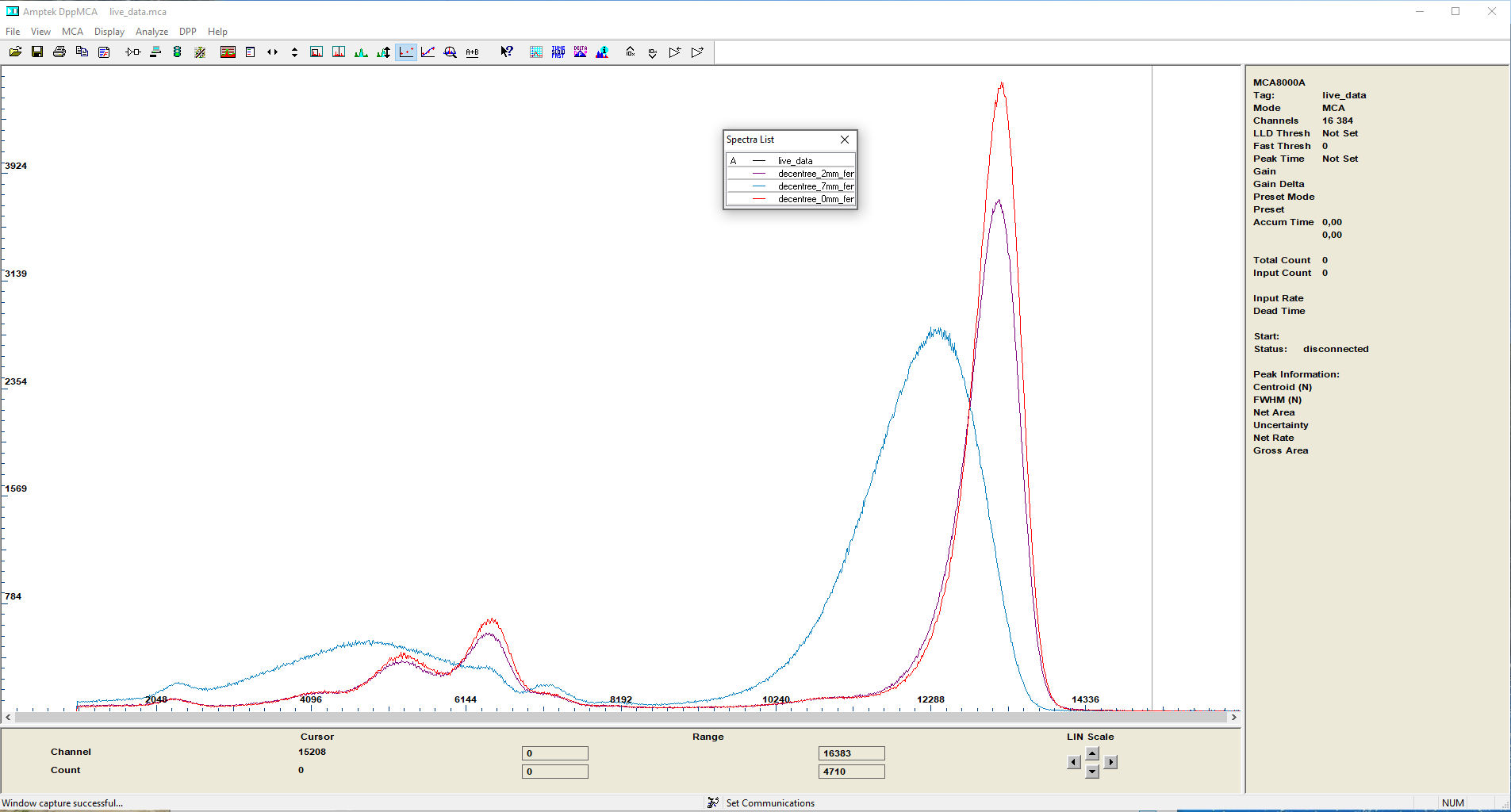The width and height of the screenshot is (1511, 812).
Task: Open the DPP menu
Action: pos(188,32)
